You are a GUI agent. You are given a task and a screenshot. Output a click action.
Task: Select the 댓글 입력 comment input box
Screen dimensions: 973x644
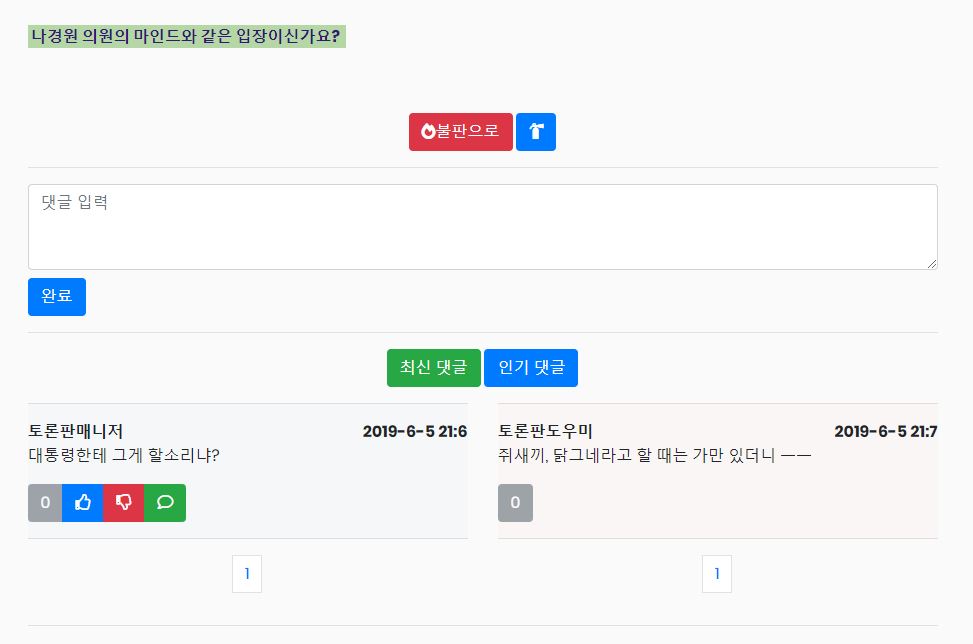483,226
